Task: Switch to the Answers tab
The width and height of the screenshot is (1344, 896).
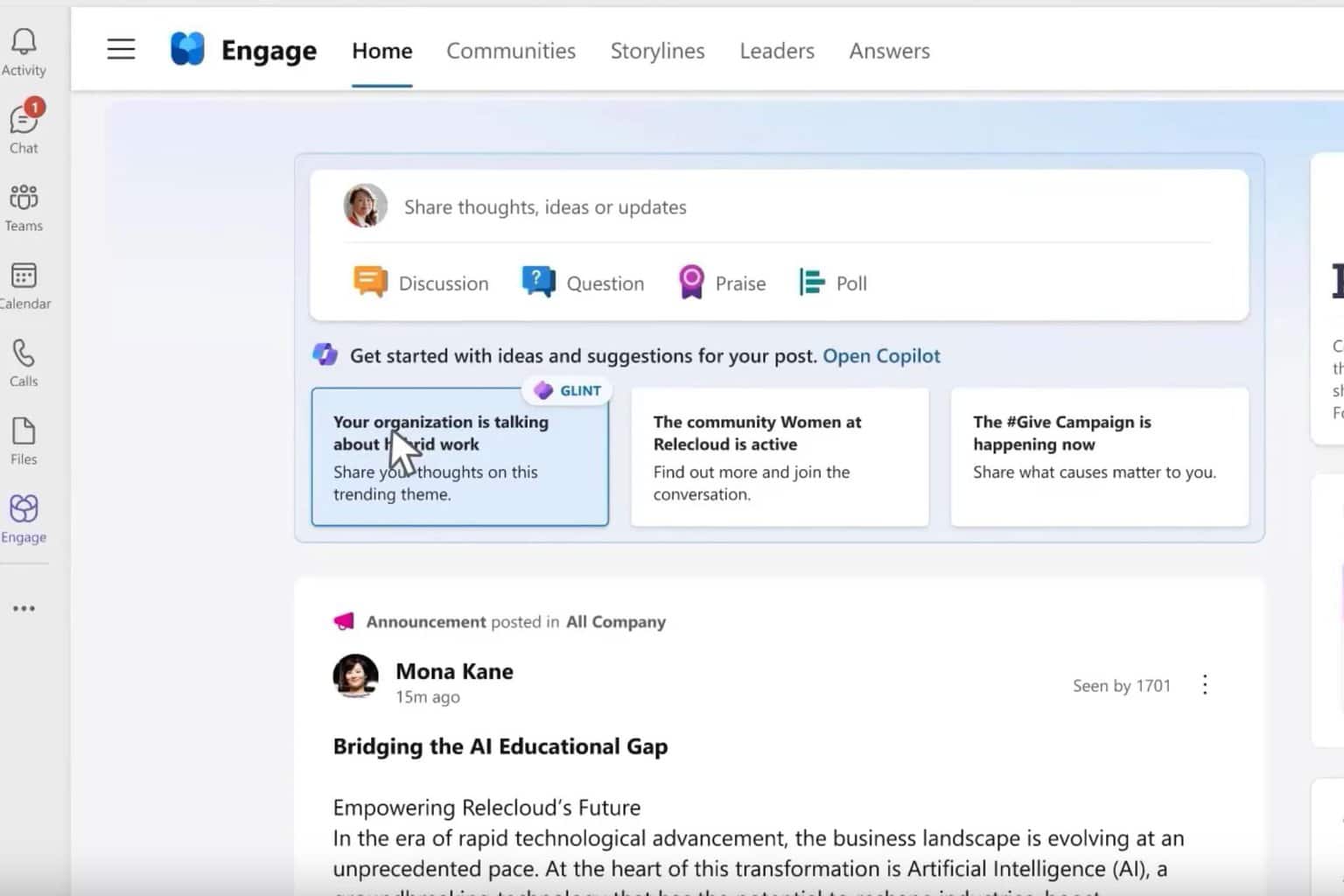Action: [889, 51]
